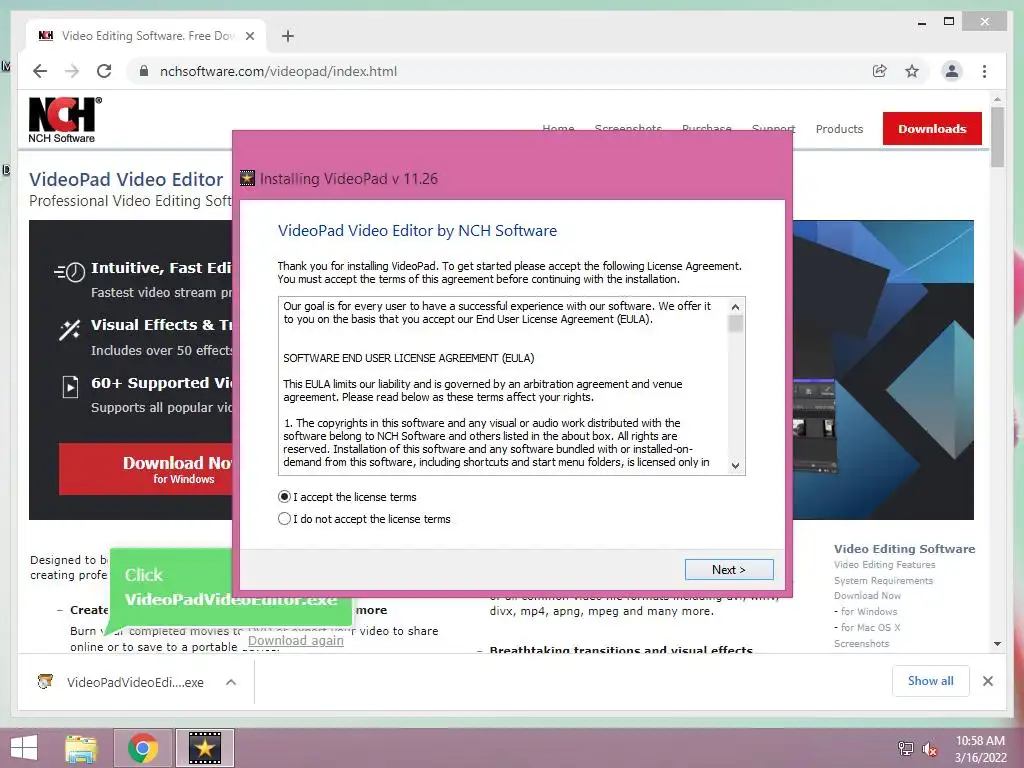
Task: Open the Products menu item
Action: point(839,129)
